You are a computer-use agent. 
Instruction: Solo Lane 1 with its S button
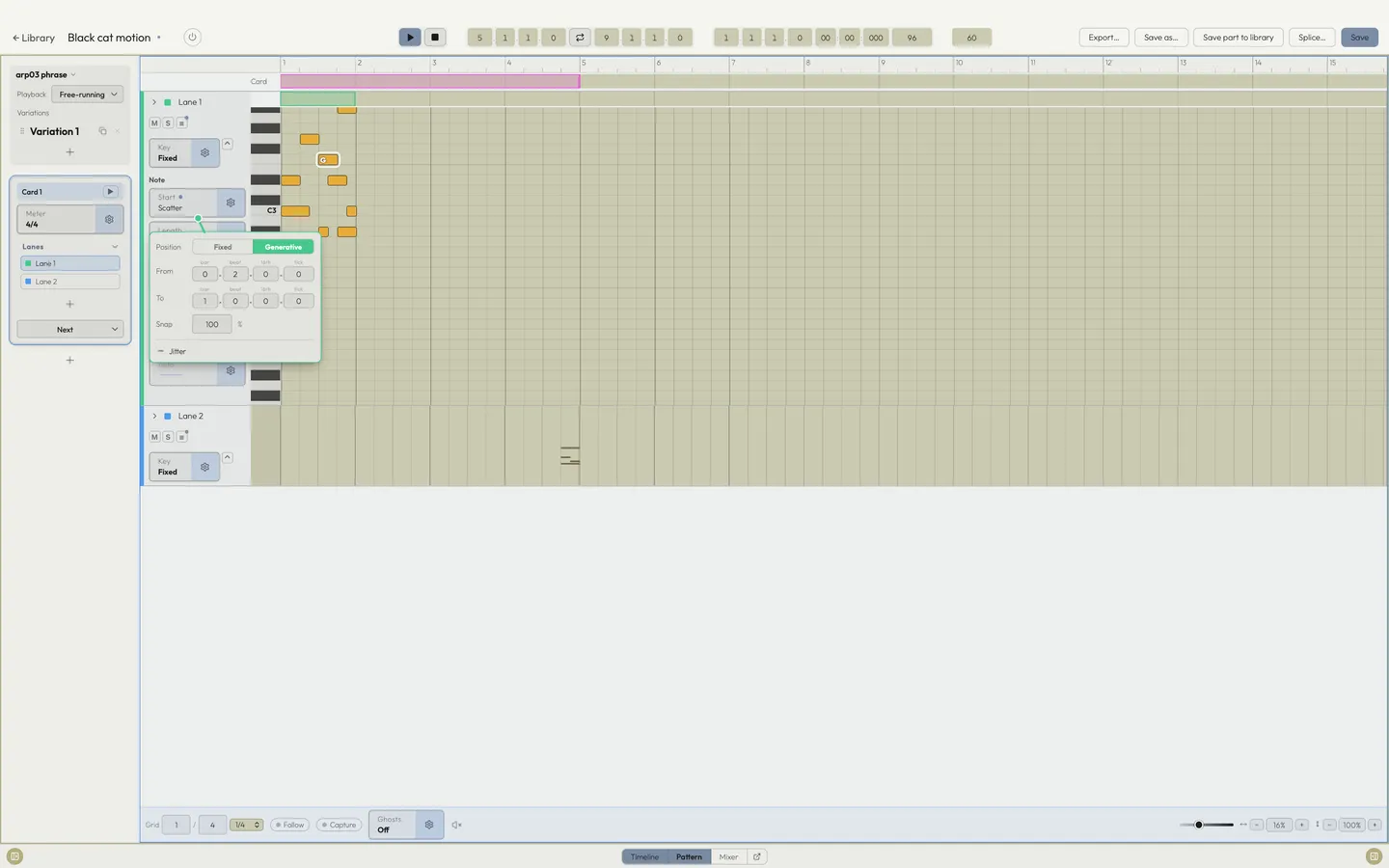pos(168,123)
